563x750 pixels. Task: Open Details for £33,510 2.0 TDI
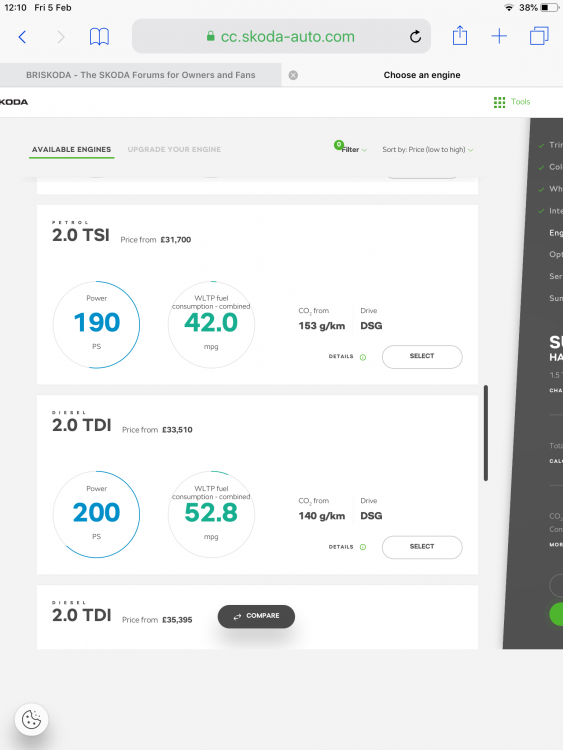tap(341, 547)
